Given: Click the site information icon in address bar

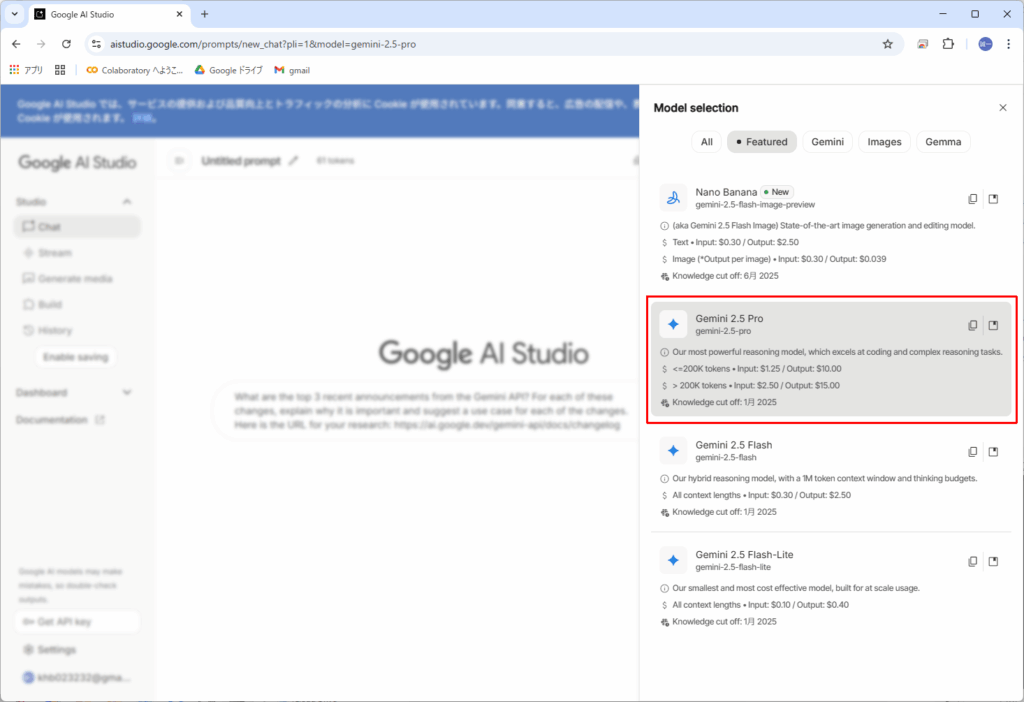Looking at the screenshot, I should click(x=97, y=44).
